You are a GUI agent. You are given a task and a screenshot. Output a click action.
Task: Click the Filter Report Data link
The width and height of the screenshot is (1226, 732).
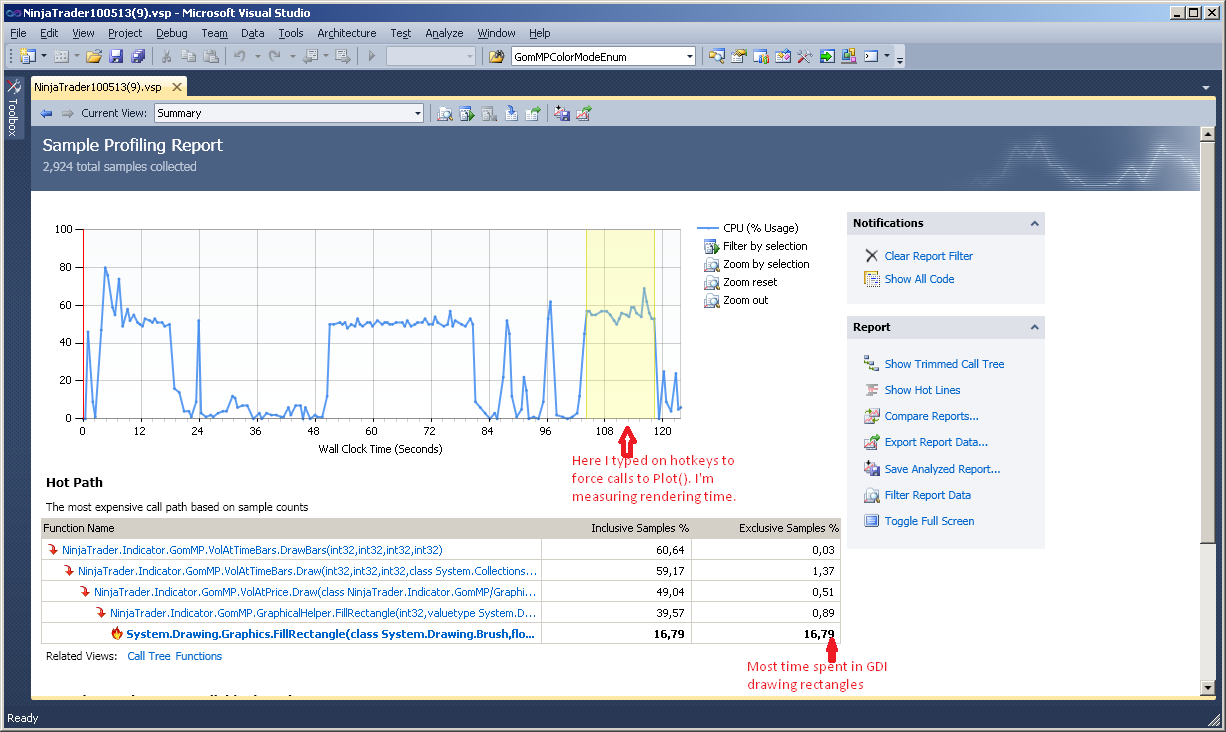pyautogui.click(x=927, y=495)
